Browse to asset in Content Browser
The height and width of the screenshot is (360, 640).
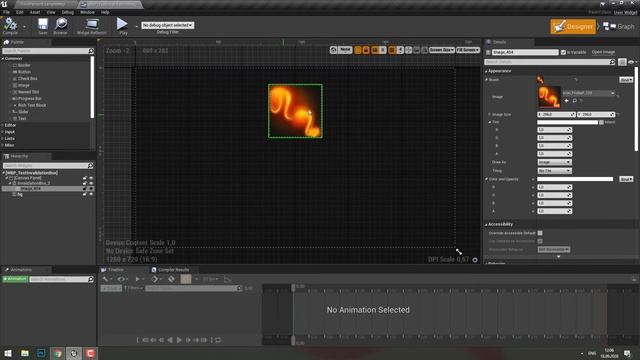[x=60, y=25]
